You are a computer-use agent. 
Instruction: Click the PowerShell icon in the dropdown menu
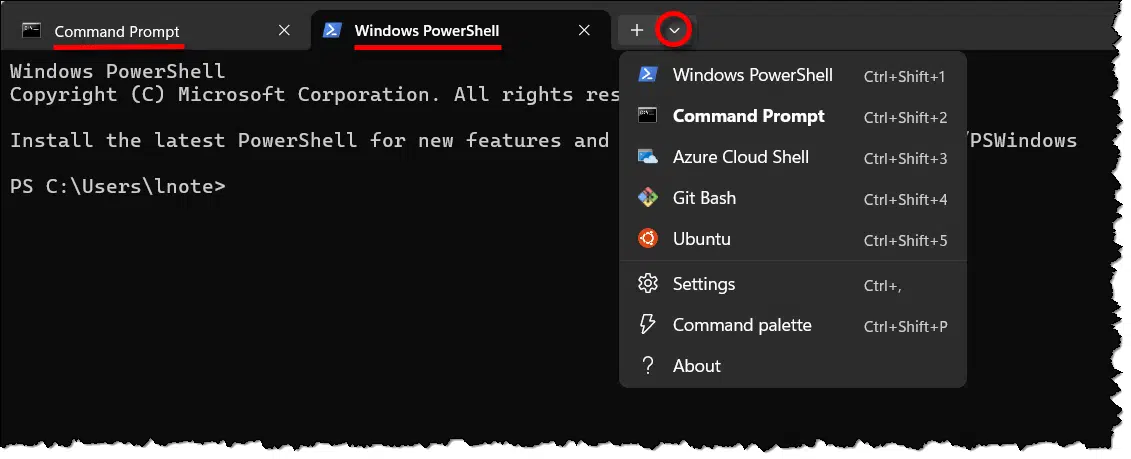(x=648, y=75)
